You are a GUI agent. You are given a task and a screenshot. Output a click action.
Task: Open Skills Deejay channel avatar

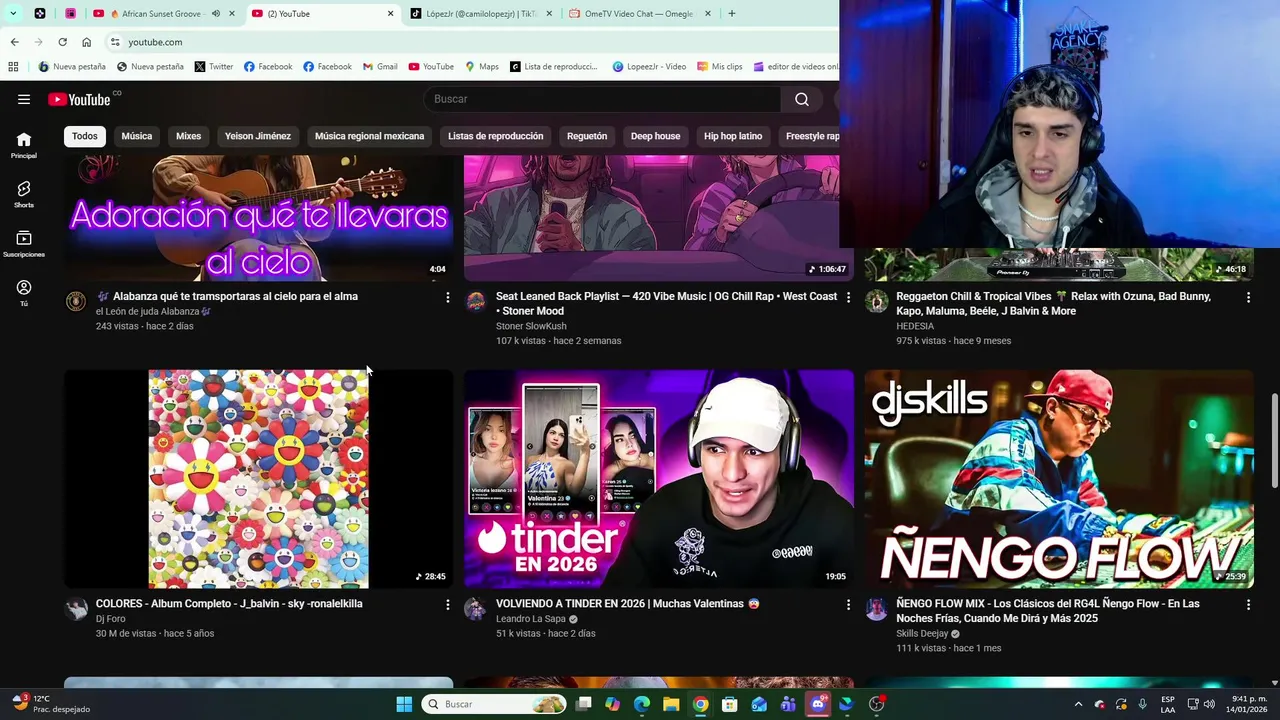tap(876, 609)
